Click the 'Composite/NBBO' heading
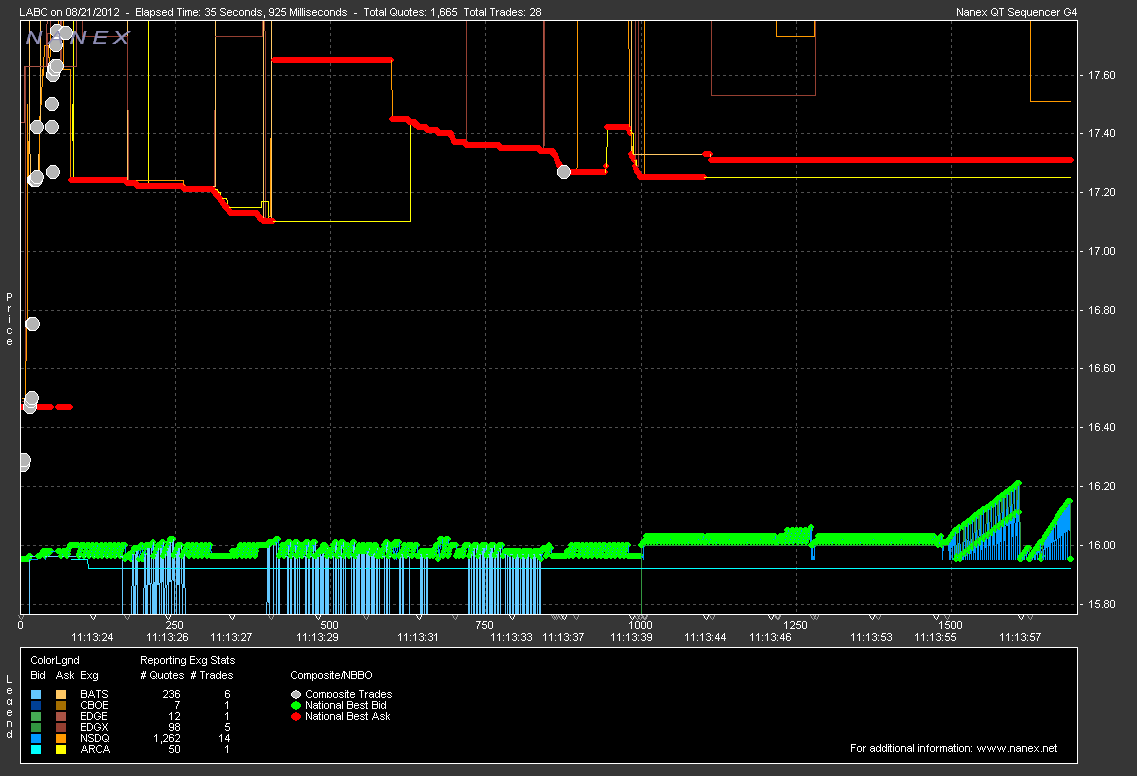1137x776 pixels. point(331,675)
